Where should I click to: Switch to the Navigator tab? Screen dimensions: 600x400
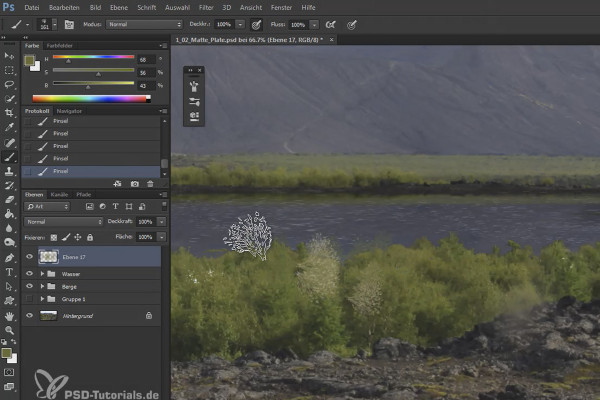pos(69,111)
